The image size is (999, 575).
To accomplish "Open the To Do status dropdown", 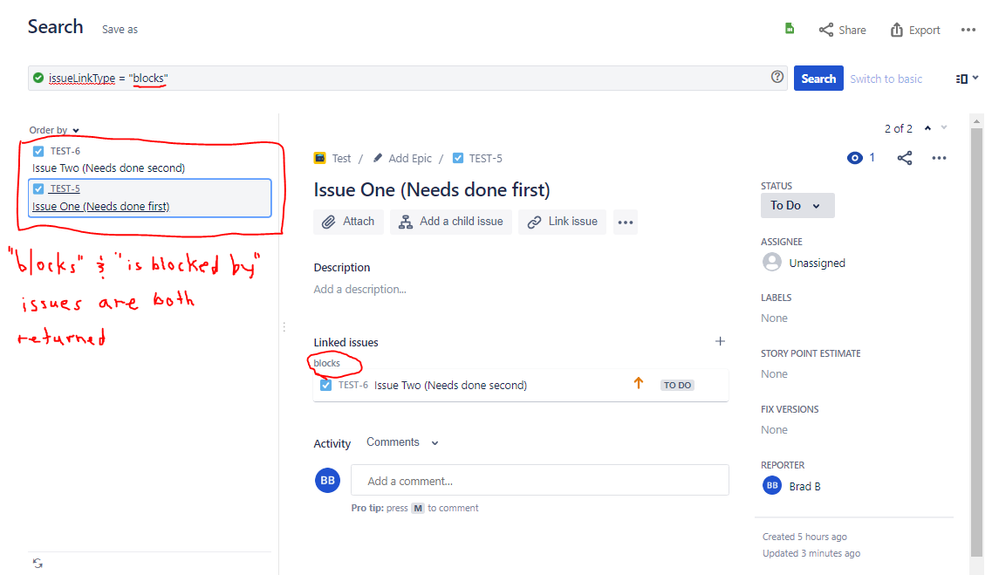I will click(796, 205).
